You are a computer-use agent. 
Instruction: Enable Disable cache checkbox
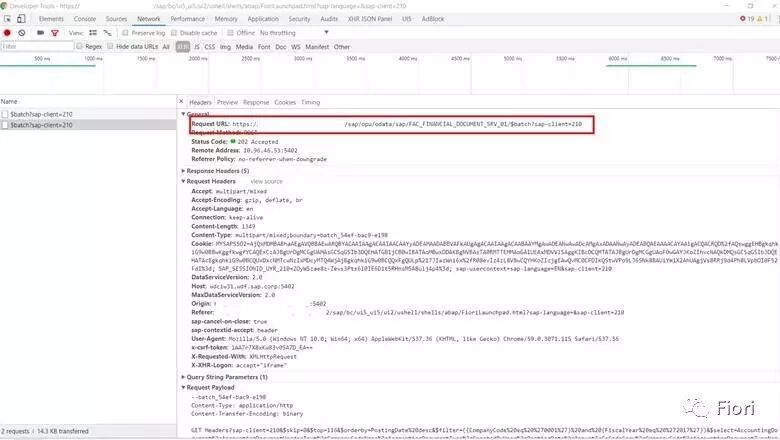[174, 33]
